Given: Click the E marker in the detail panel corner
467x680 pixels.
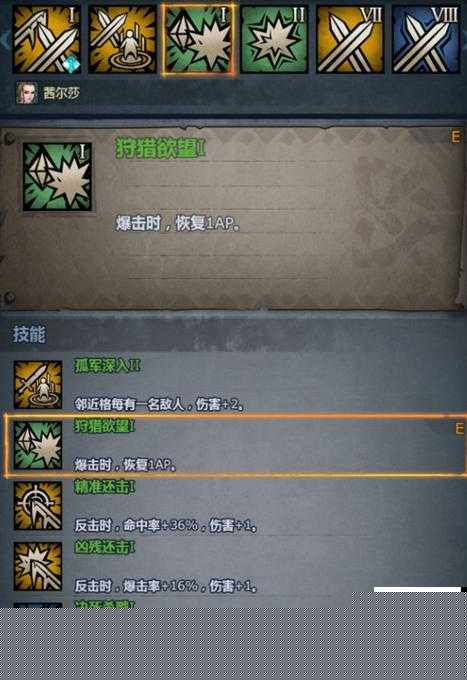Looking at the screenshot, I should [x=456, y=137].
